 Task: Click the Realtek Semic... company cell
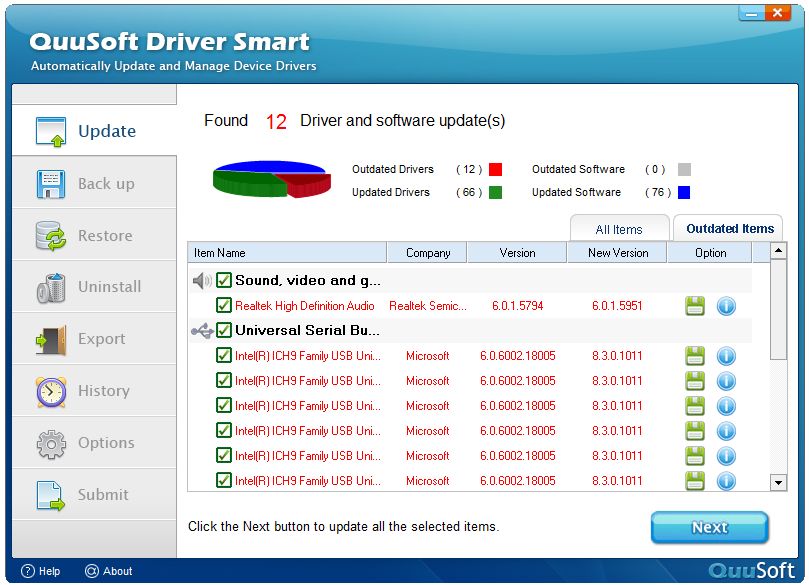tap(428, 306)
